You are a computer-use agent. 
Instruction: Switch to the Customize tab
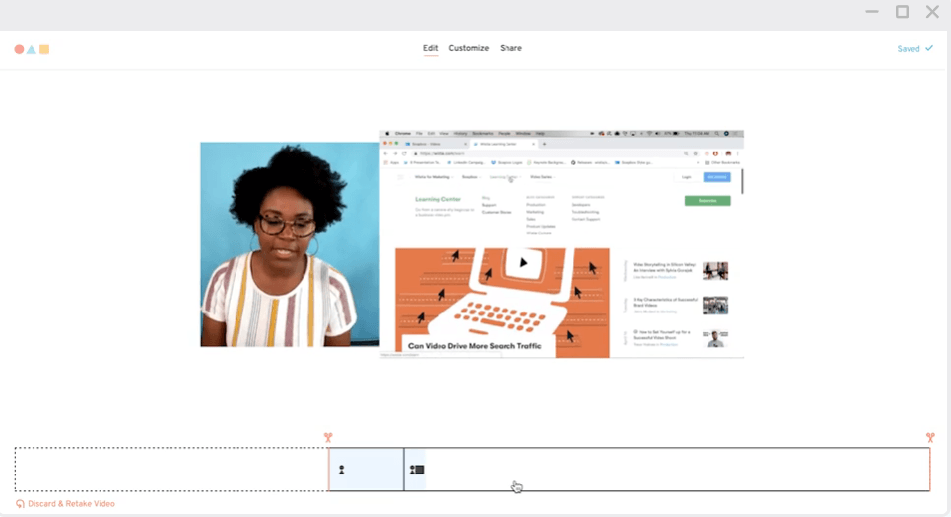pos(468,48)
